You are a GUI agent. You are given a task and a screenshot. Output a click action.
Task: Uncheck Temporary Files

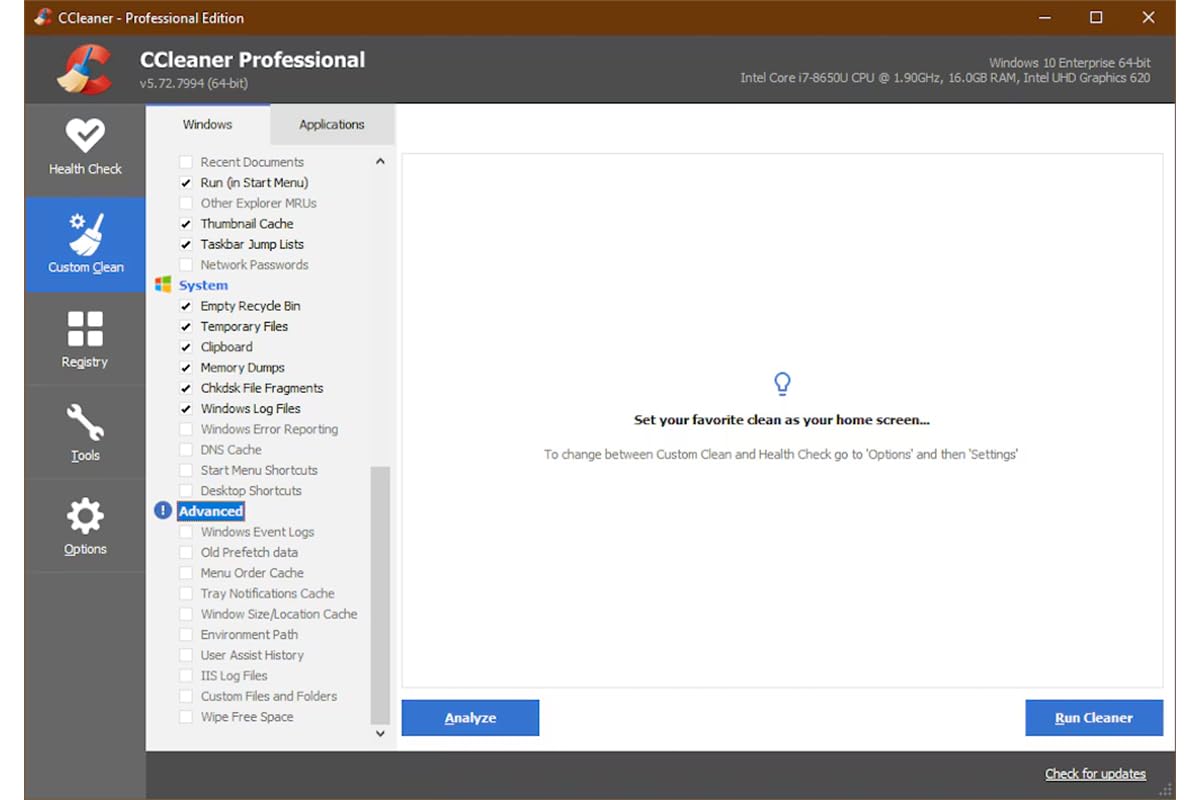(x=186, y=327)
